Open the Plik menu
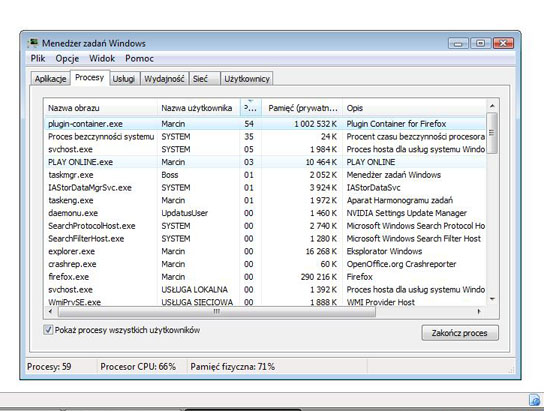Image resolution: width=544 pixels, height=411 pixels. (38, 58)
